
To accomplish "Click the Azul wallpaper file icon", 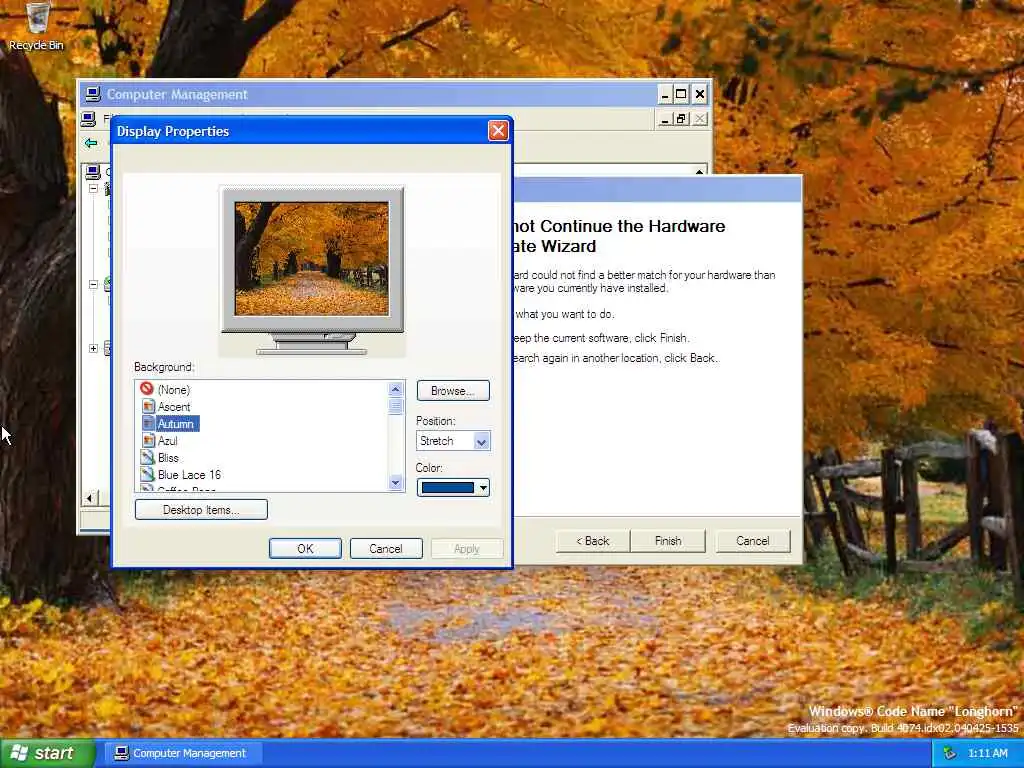I will pyautogui.click(x=148, y=440).
